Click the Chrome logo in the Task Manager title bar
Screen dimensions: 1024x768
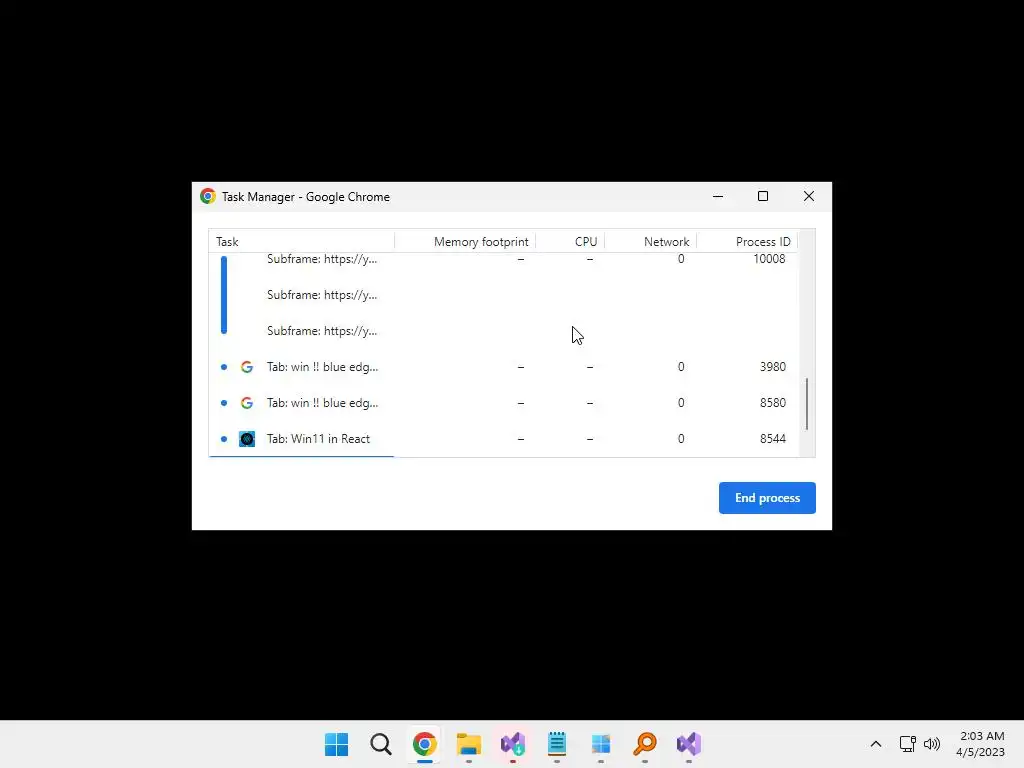point(208,197)
